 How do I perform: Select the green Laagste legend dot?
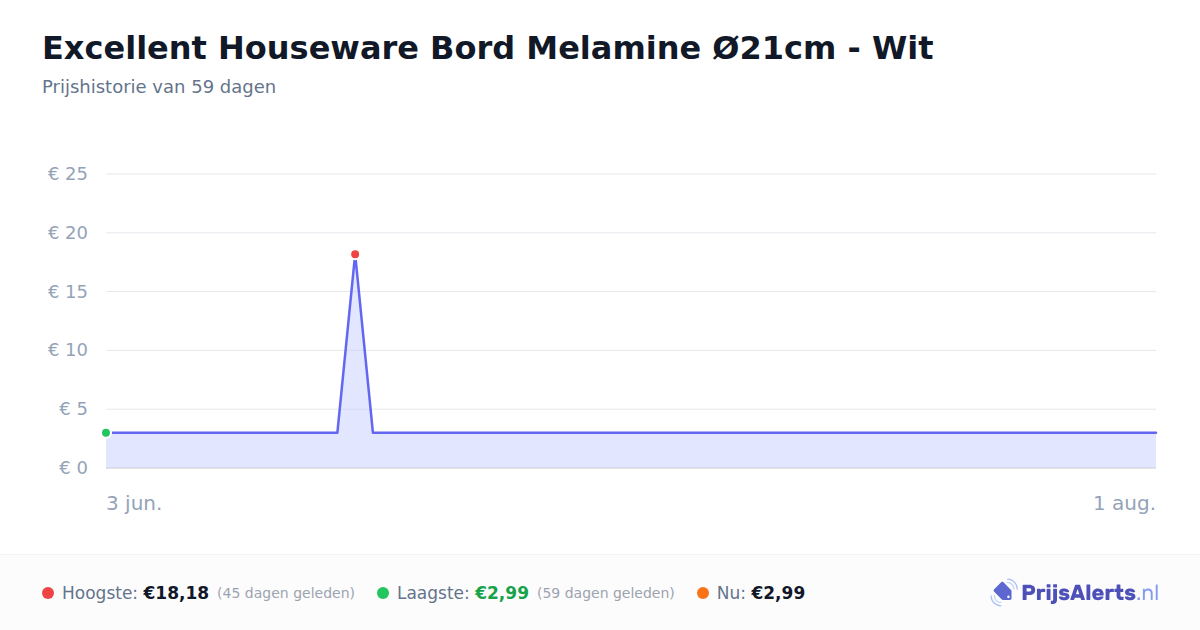383,593
